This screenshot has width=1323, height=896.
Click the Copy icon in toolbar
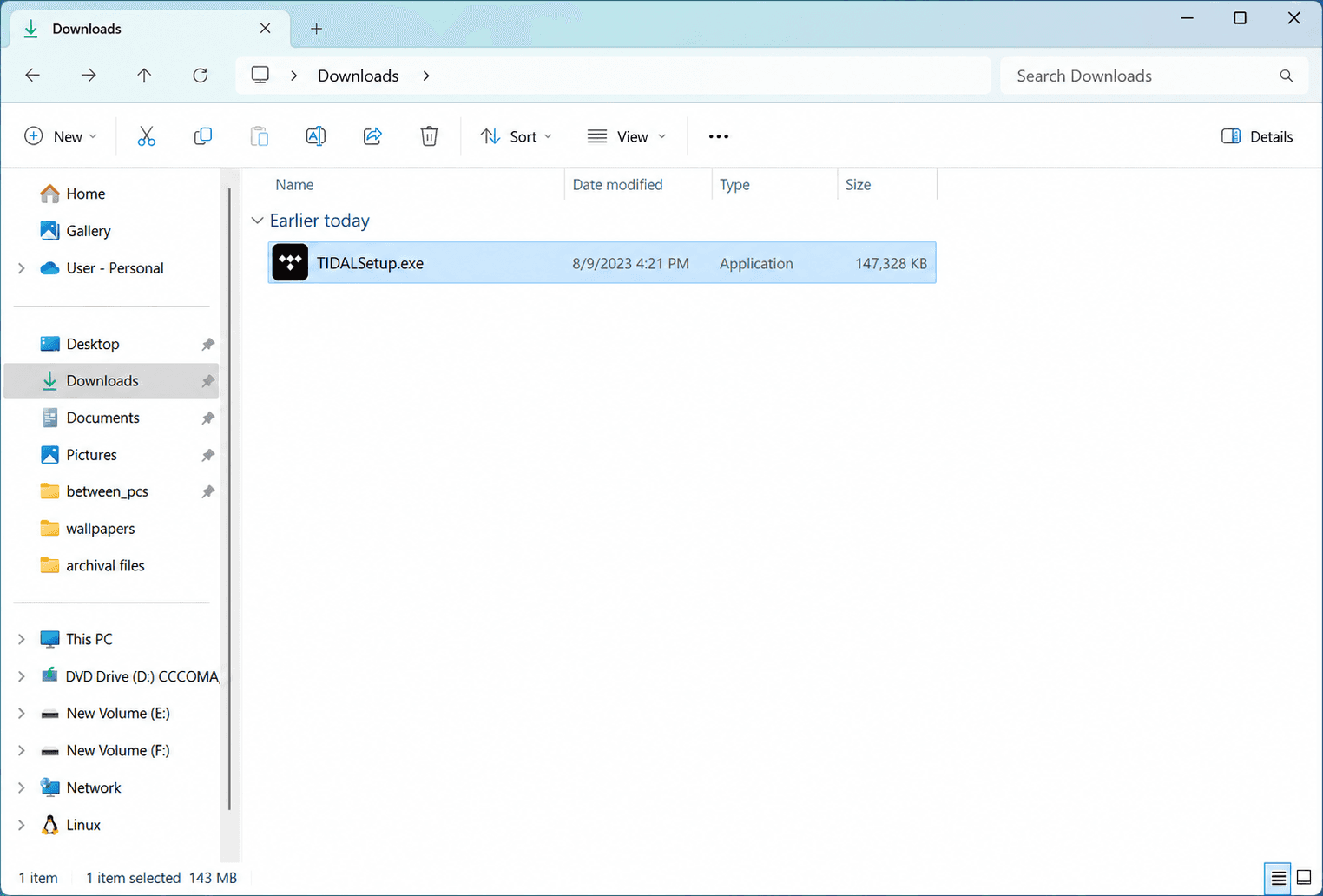(202, 136)
